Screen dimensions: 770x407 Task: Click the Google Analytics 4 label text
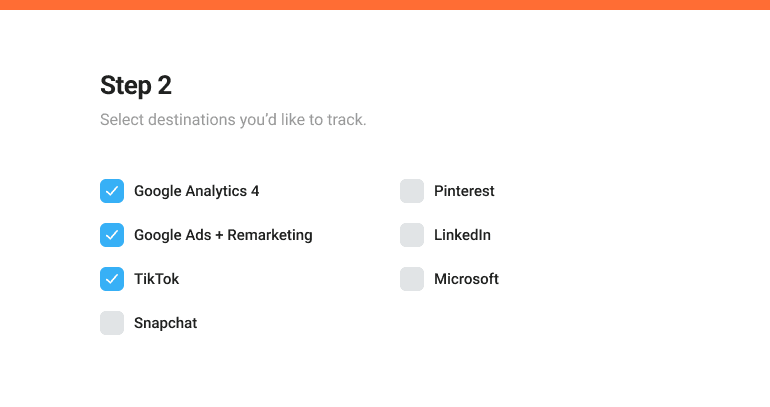pyautogui.click(x=196, y=191)
